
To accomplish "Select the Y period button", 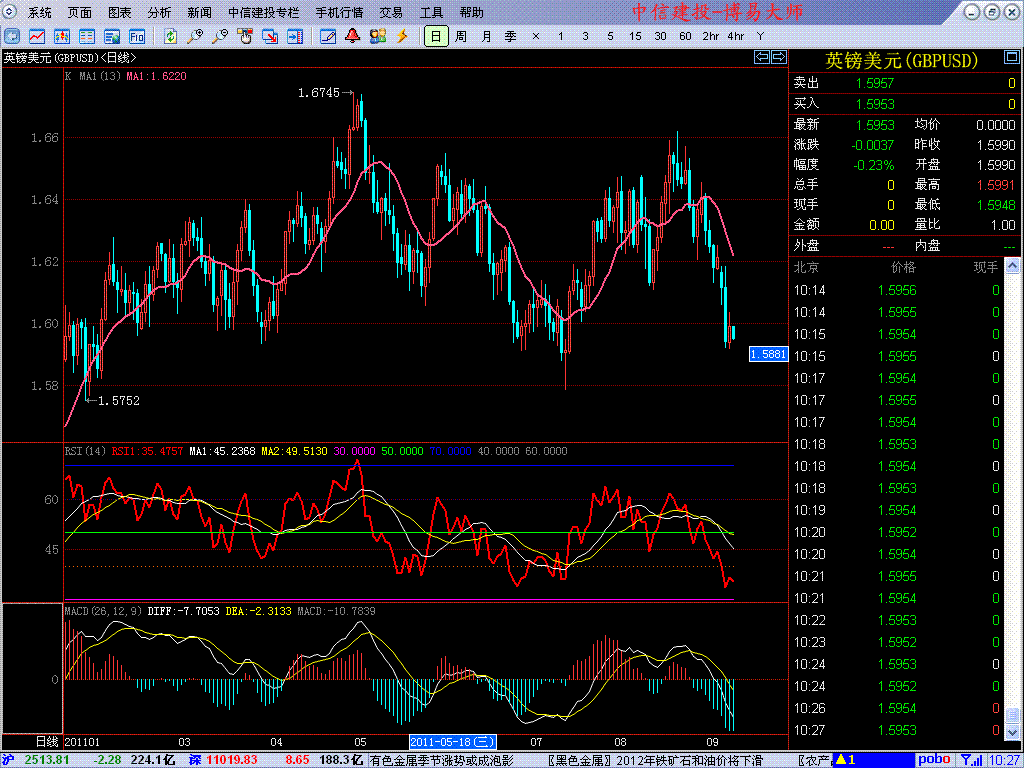I will tap(760, 37).
